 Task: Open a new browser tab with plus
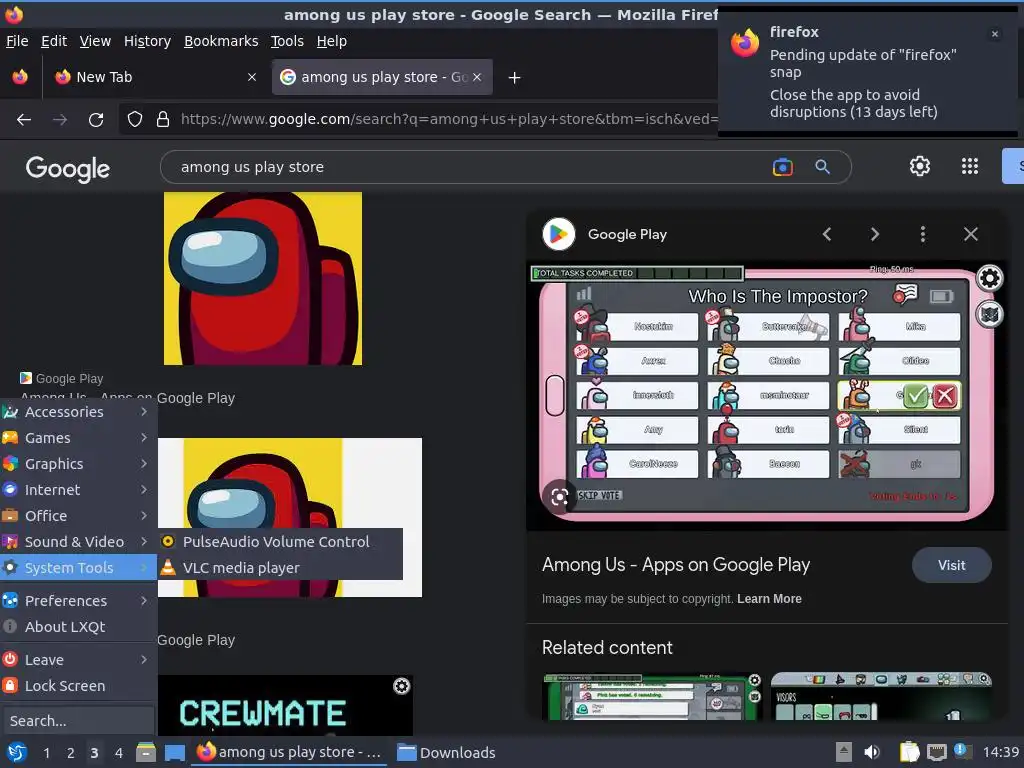(515, 78)
